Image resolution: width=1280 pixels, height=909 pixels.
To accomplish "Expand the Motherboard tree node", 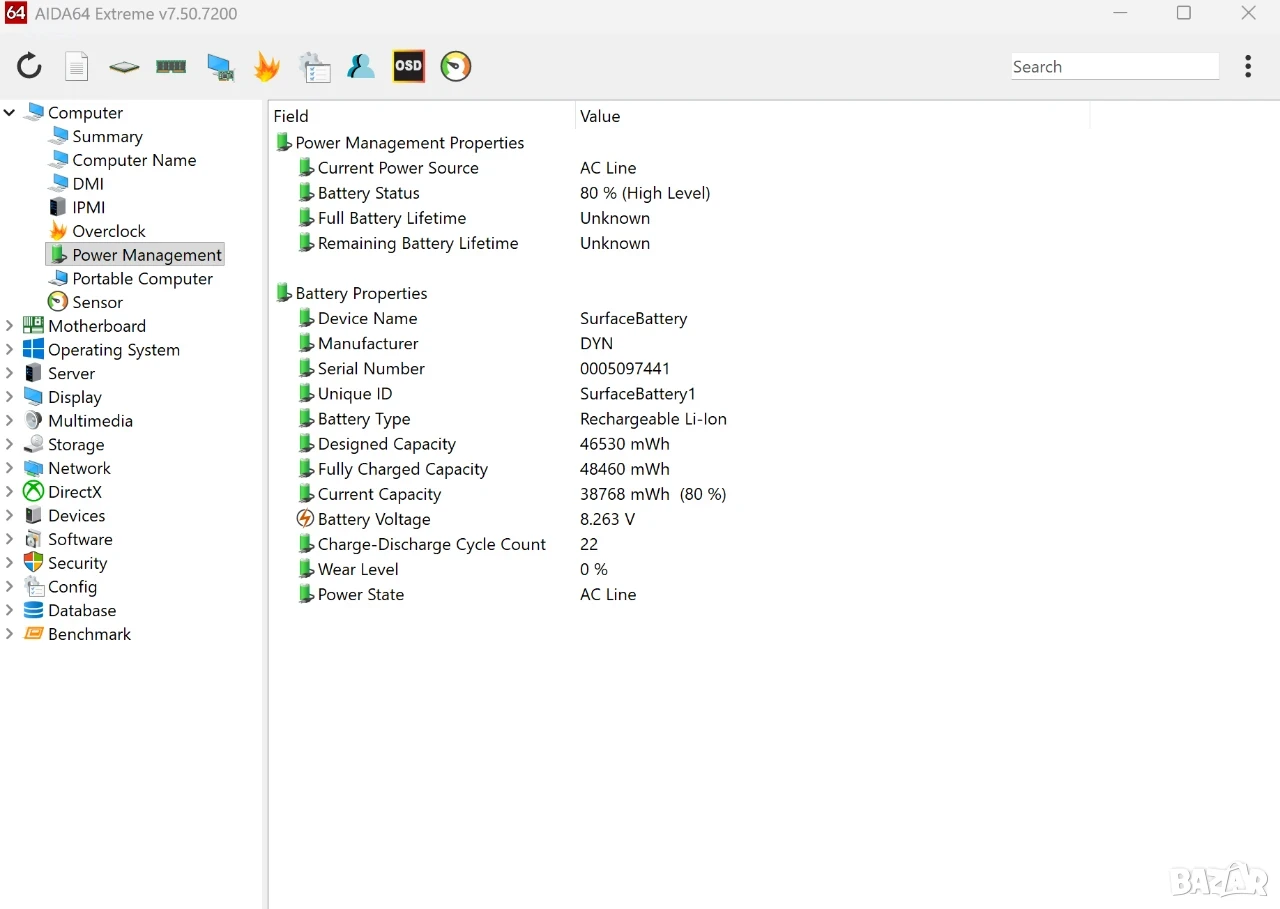I will (x=10, y=326).
